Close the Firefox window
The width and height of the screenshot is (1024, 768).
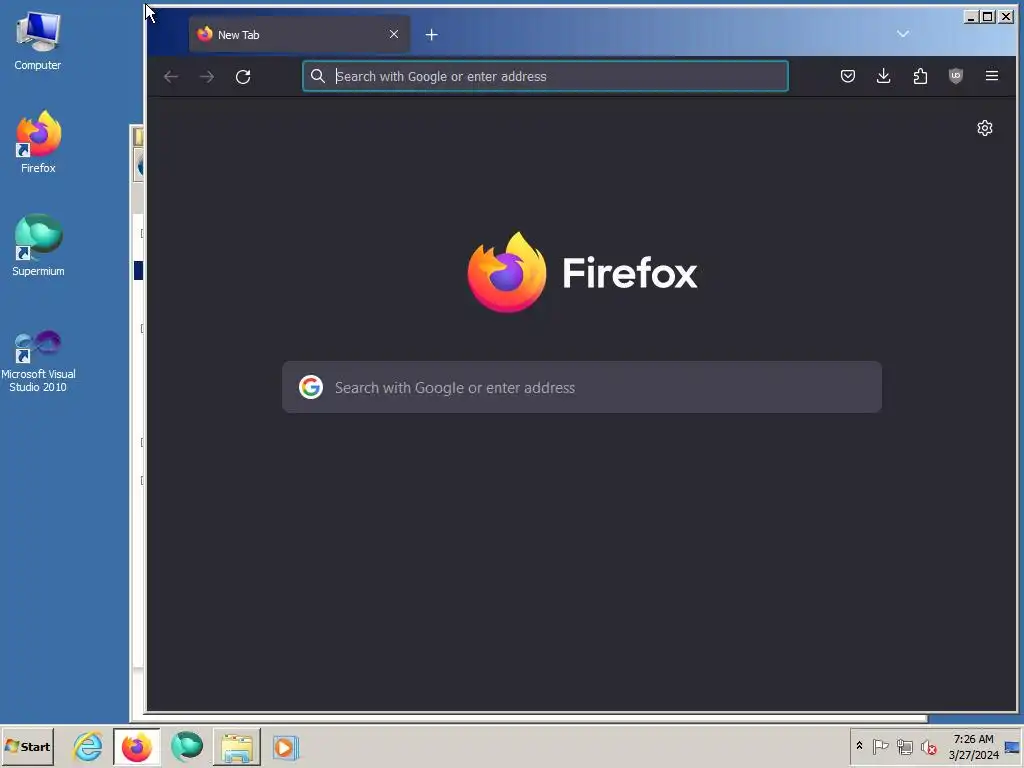click(1006, 16)
